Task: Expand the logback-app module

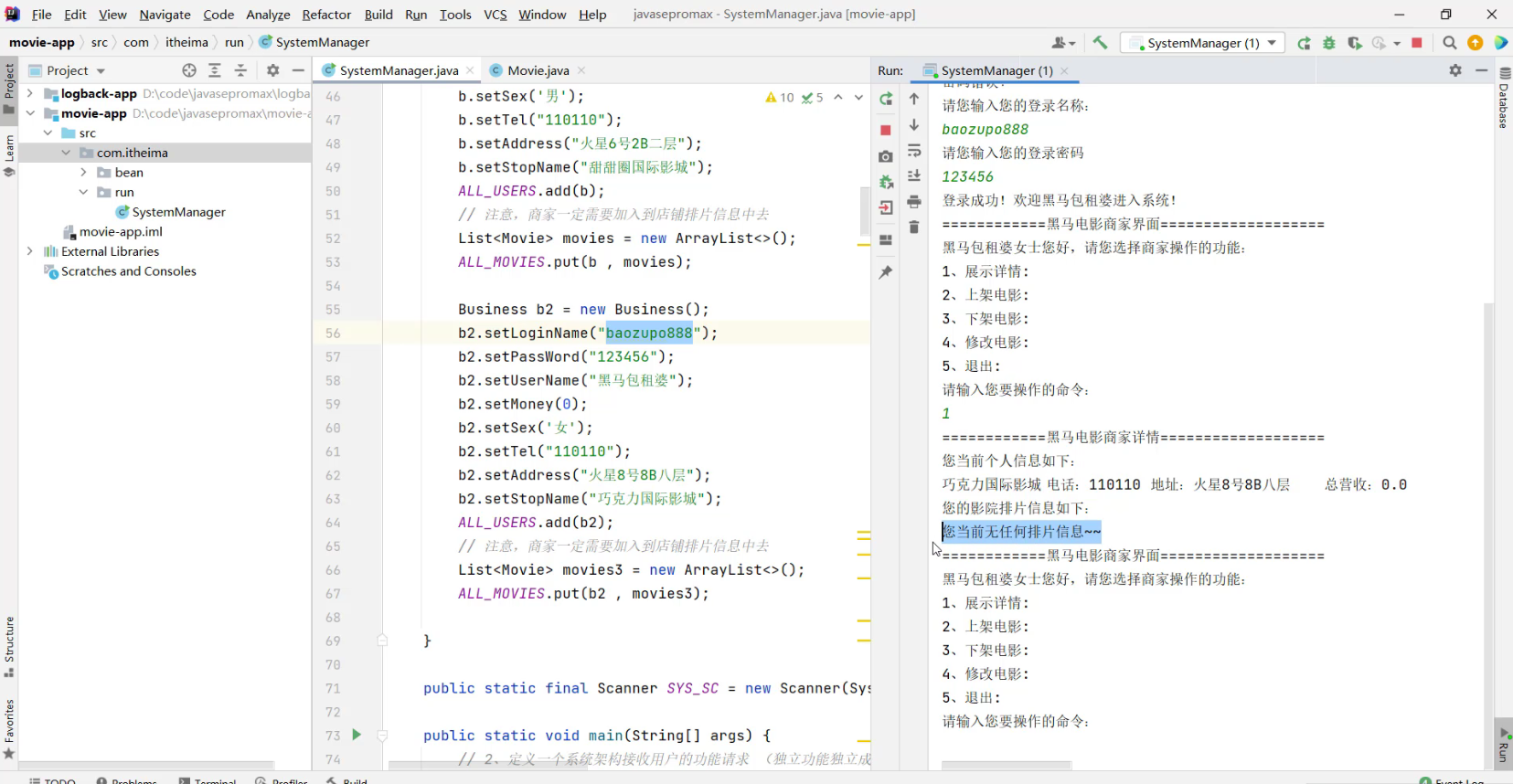Action: coord(30,93)
